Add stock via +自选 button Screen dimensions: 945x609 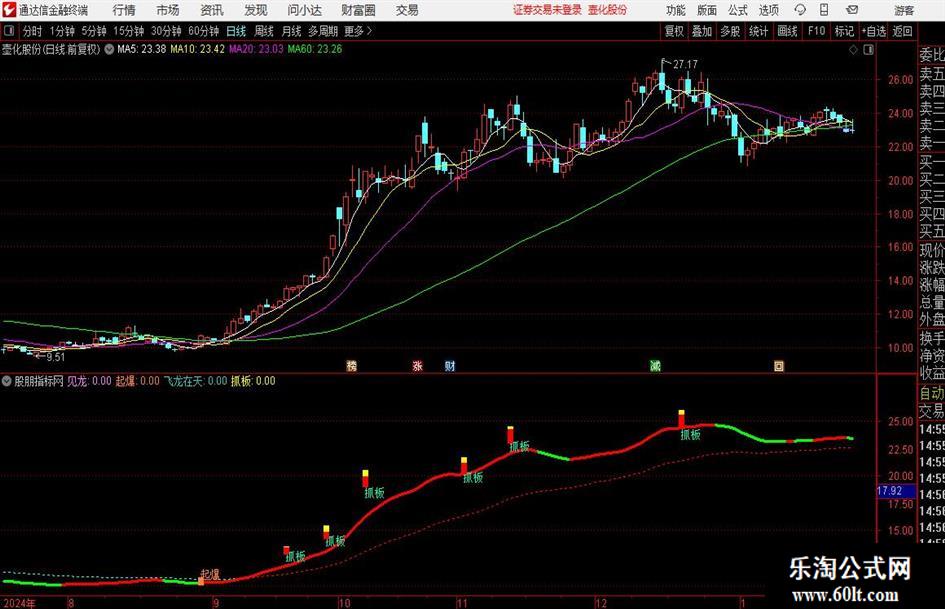(x=873, y=31)
